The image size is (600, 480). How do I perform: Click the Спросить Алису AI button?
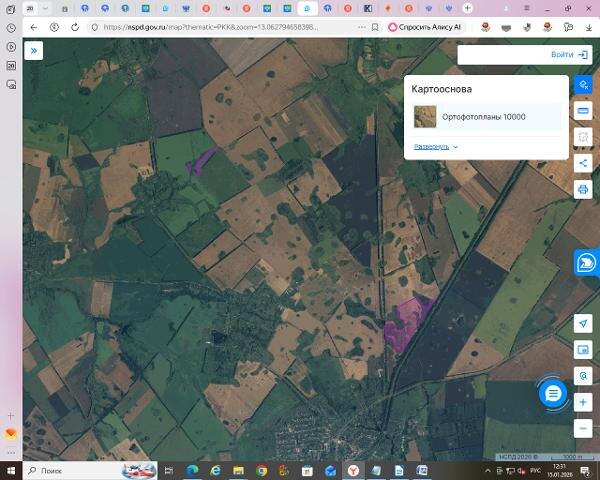(423, 27)
